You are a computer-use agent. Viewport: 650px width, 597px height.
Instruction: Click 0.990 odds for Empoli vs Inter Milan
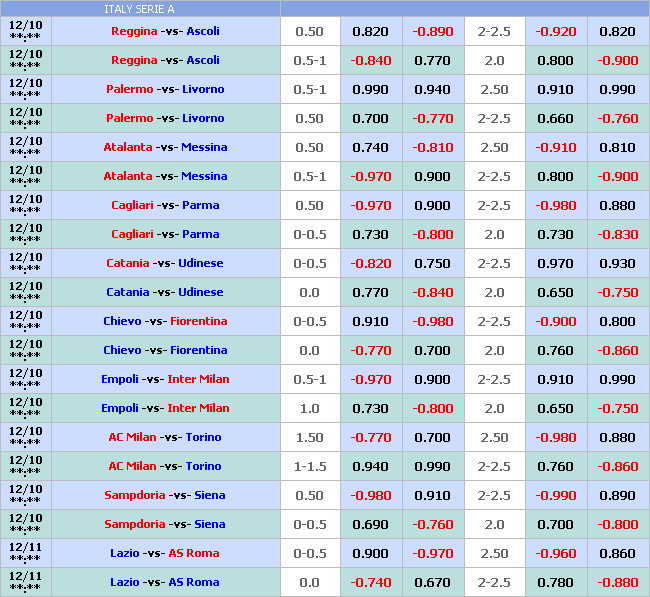617,379
